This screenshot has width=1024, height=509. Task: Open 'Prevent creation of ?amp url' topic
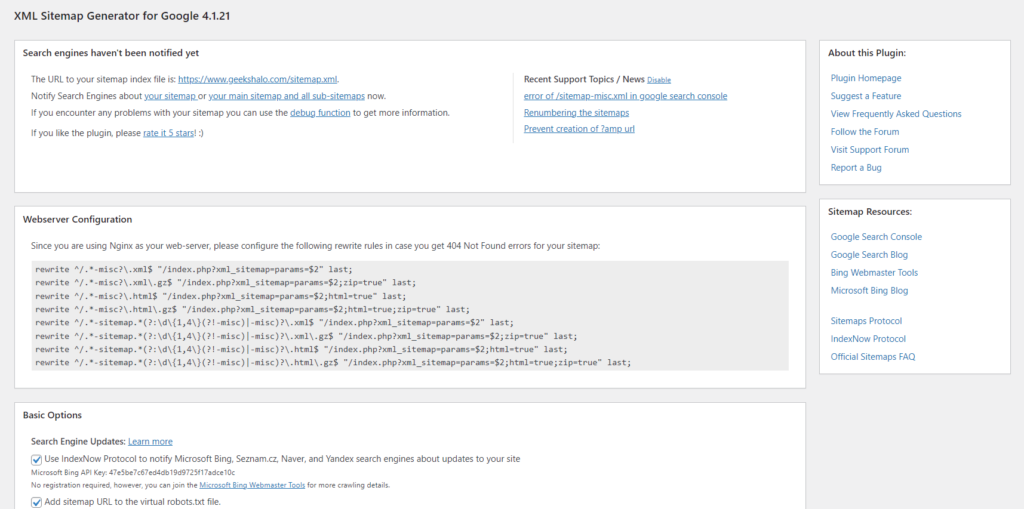tap(579, 129)
